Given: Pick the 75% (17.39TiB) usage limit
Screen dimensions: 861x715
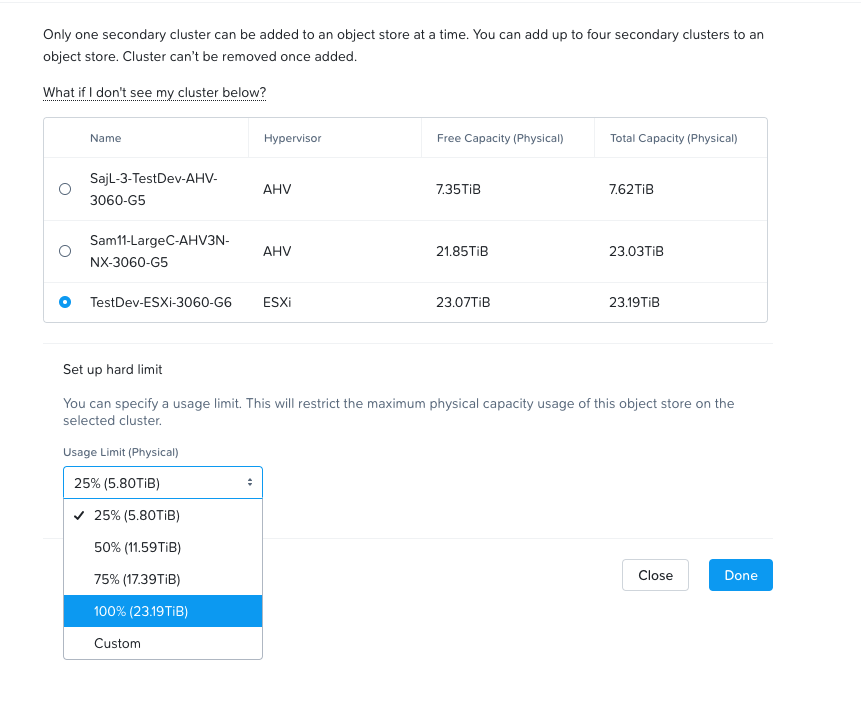Looking at the screenshot, I should 137,579.
